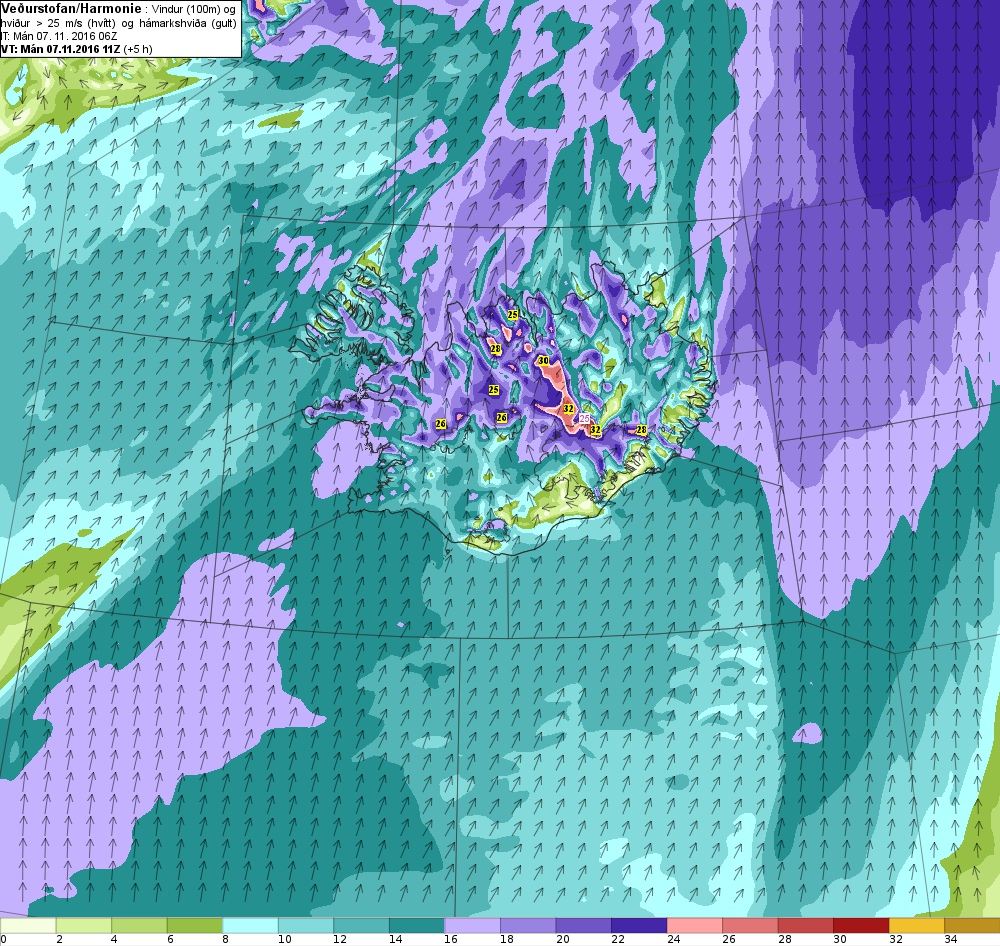The image size is (1000, 946).
Task: Click the legend scale number 30
Action: pos(839,939)
